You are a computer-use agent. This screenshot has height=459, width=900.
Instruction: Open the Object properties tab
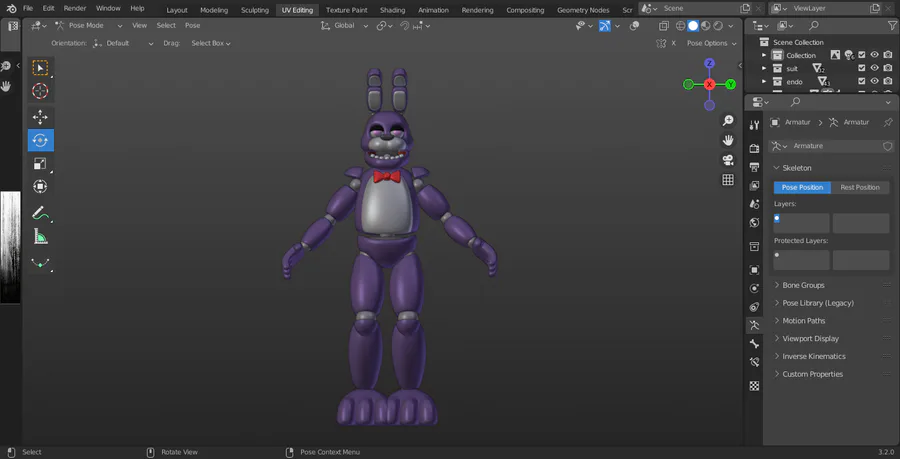click(x=754, y=270)
